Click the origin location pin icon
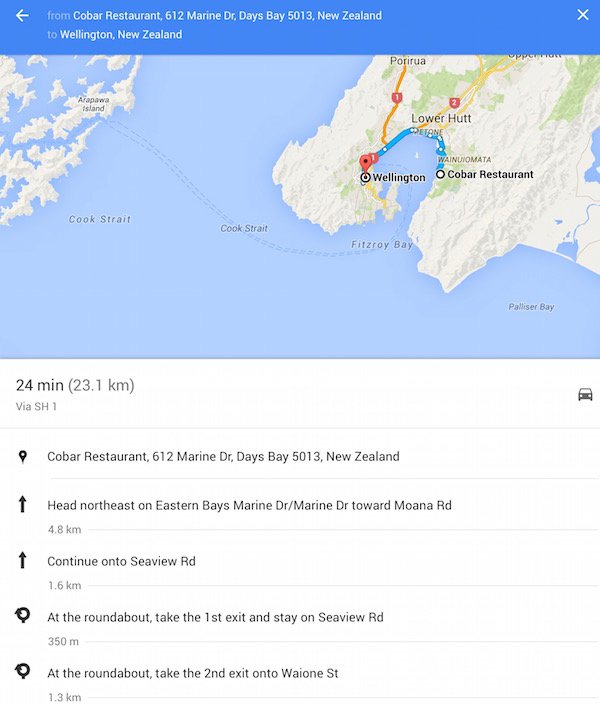The height and width of the screenshot is (706, 600). (x=23, y=457)
